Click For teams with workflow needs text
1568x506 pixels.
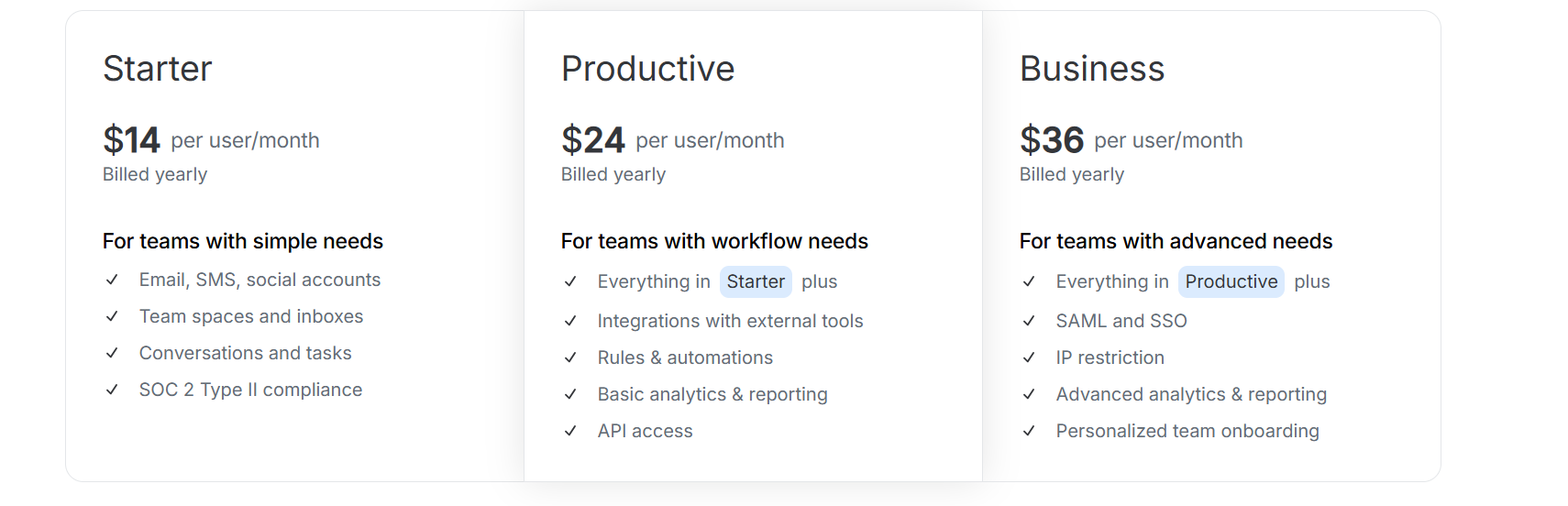click(713, 241)
